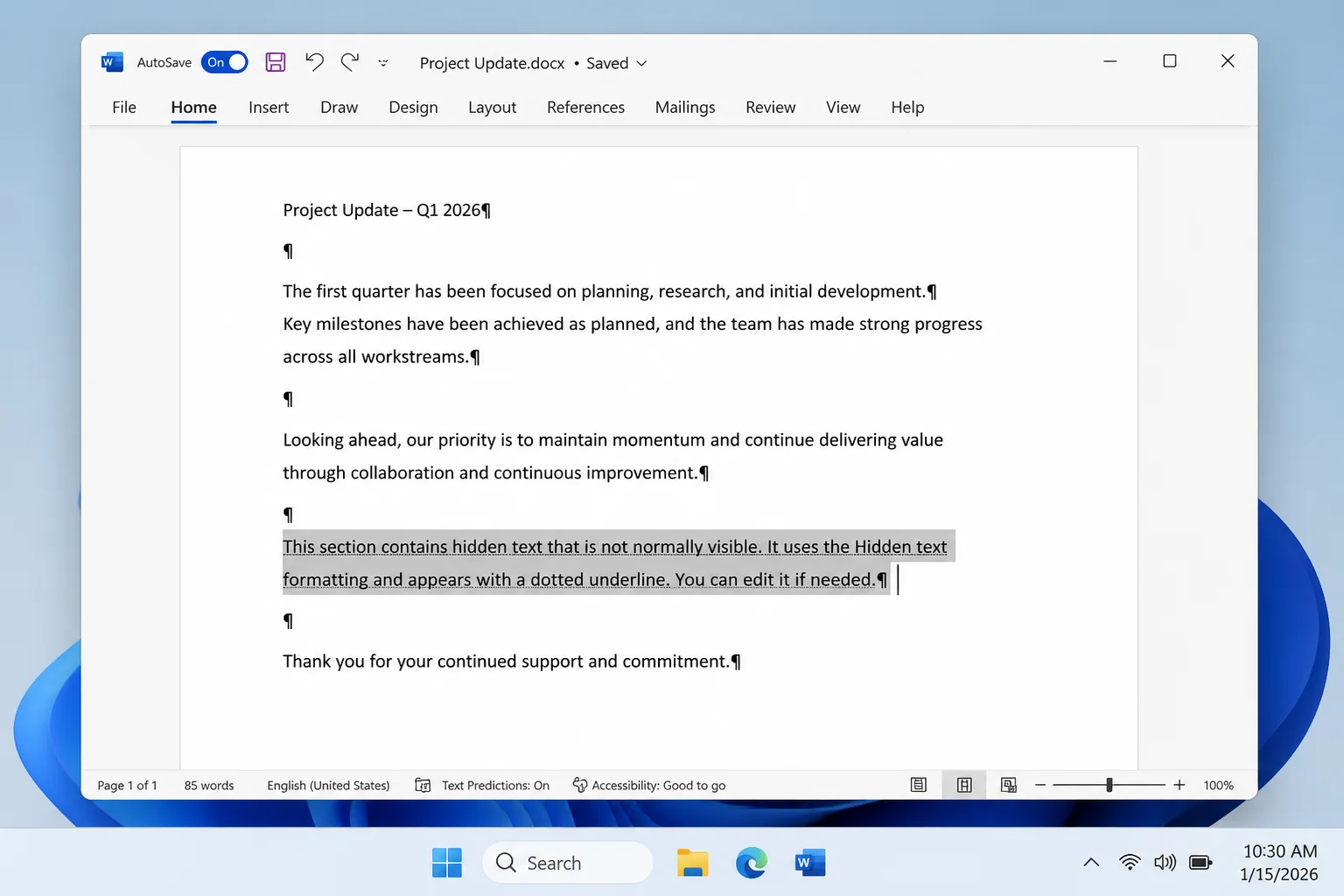Open the Windows Start menu

coord(447,863)
